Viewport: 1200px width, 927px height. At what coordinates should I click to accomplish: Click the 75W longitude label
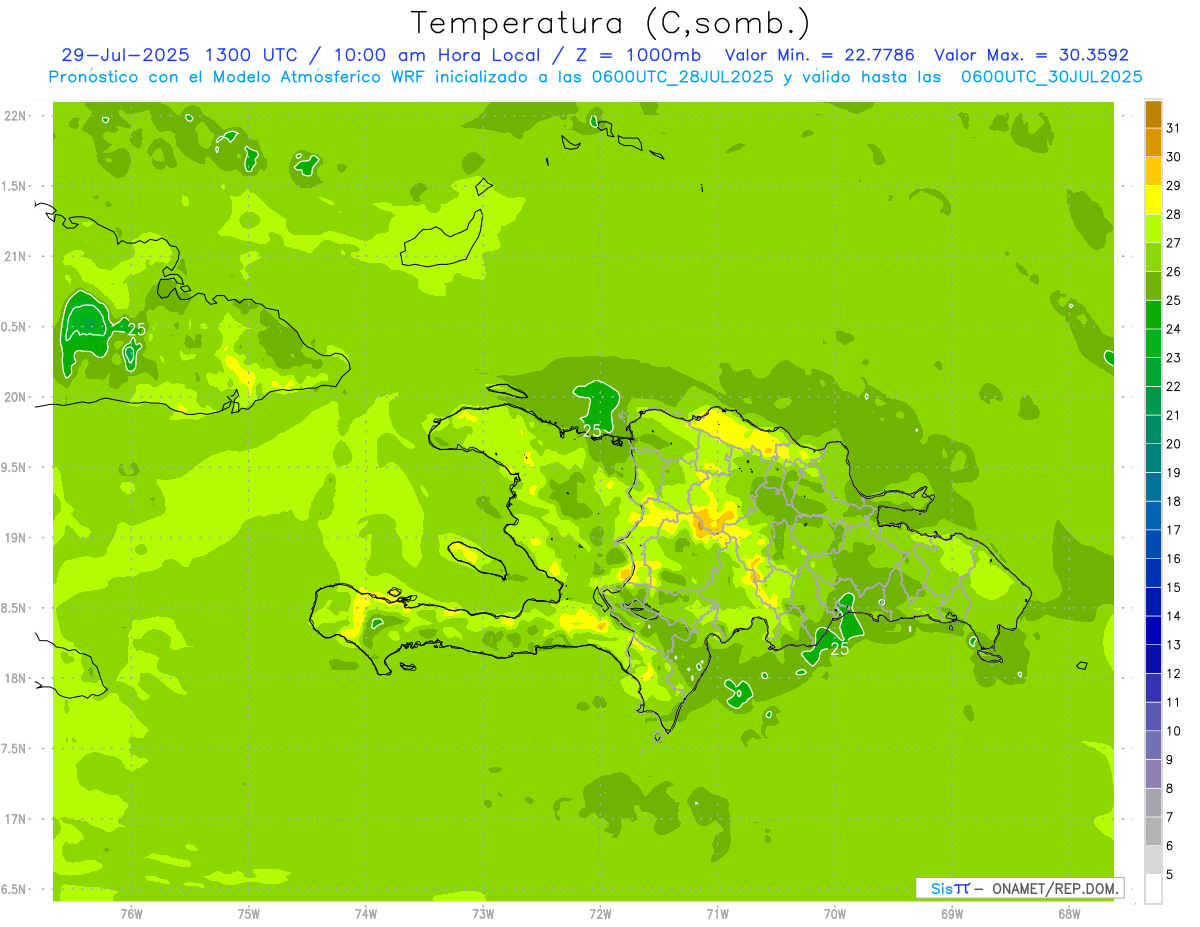tap(249, 913)
